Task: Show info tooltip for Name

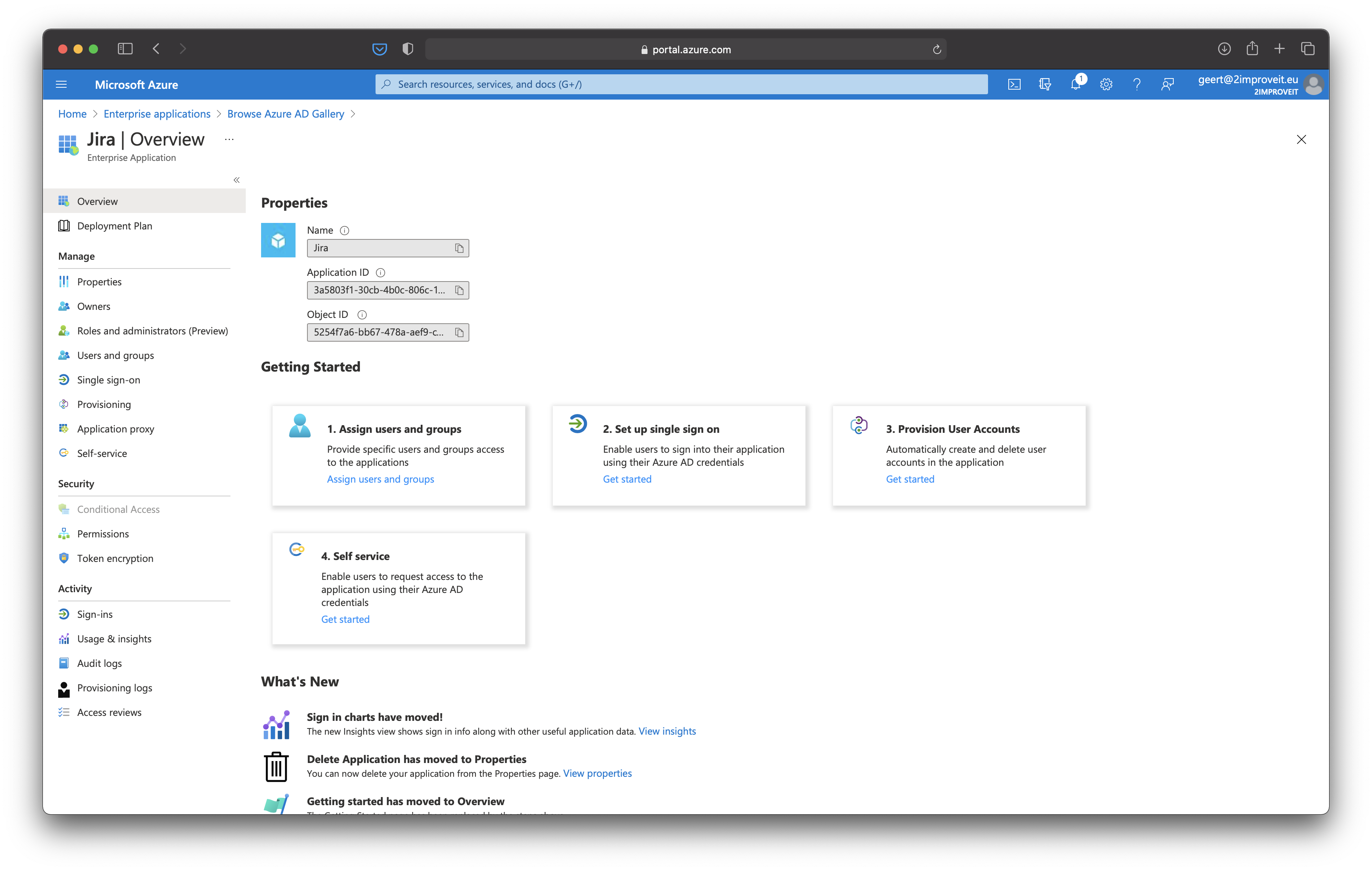Action: point(344,230)
